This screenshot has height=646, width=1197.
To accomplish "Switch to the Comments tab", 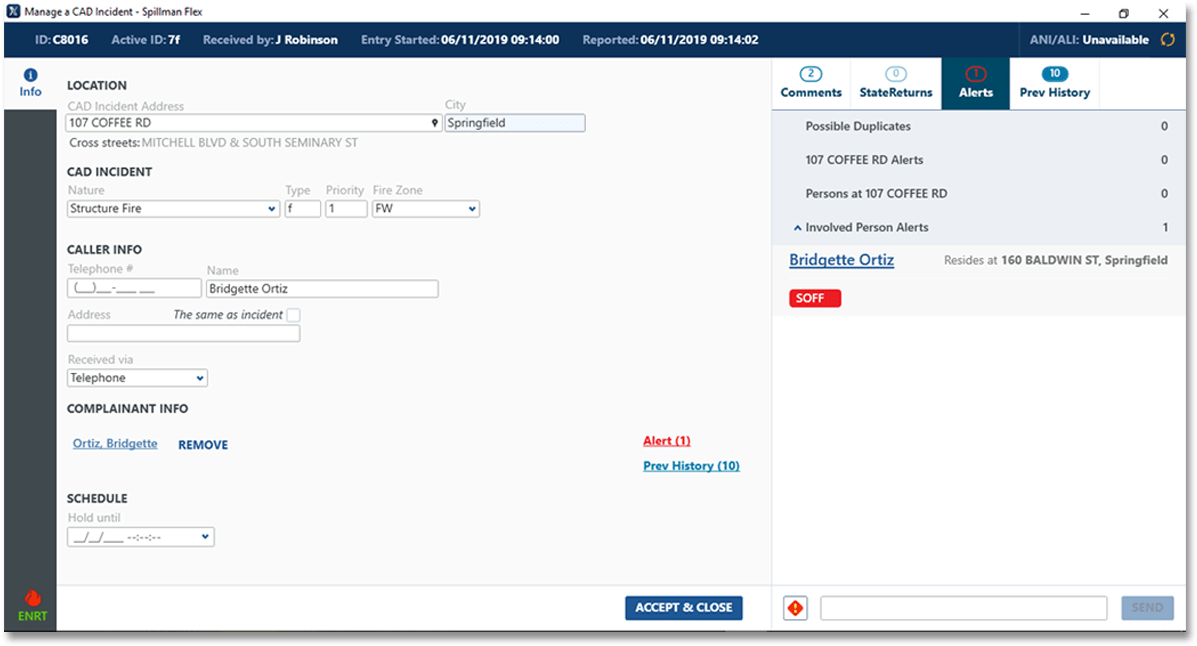I will [811, 83].
